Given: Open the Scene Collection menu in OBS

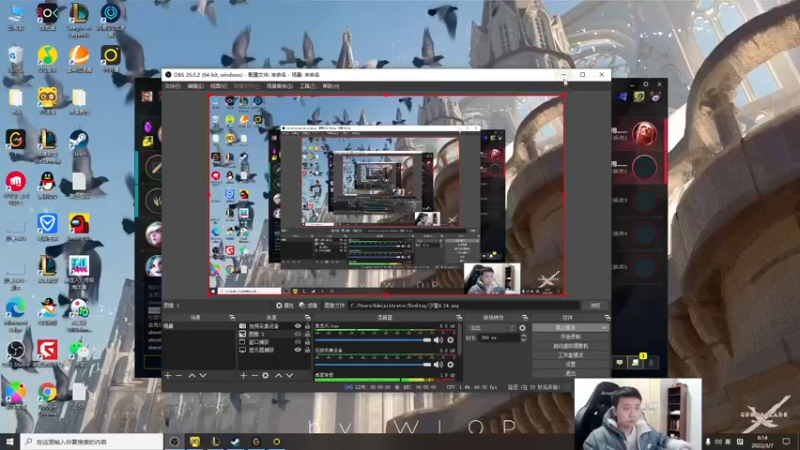Looking at the screenshot, I should pyautogui.click(x=280, y=86).
